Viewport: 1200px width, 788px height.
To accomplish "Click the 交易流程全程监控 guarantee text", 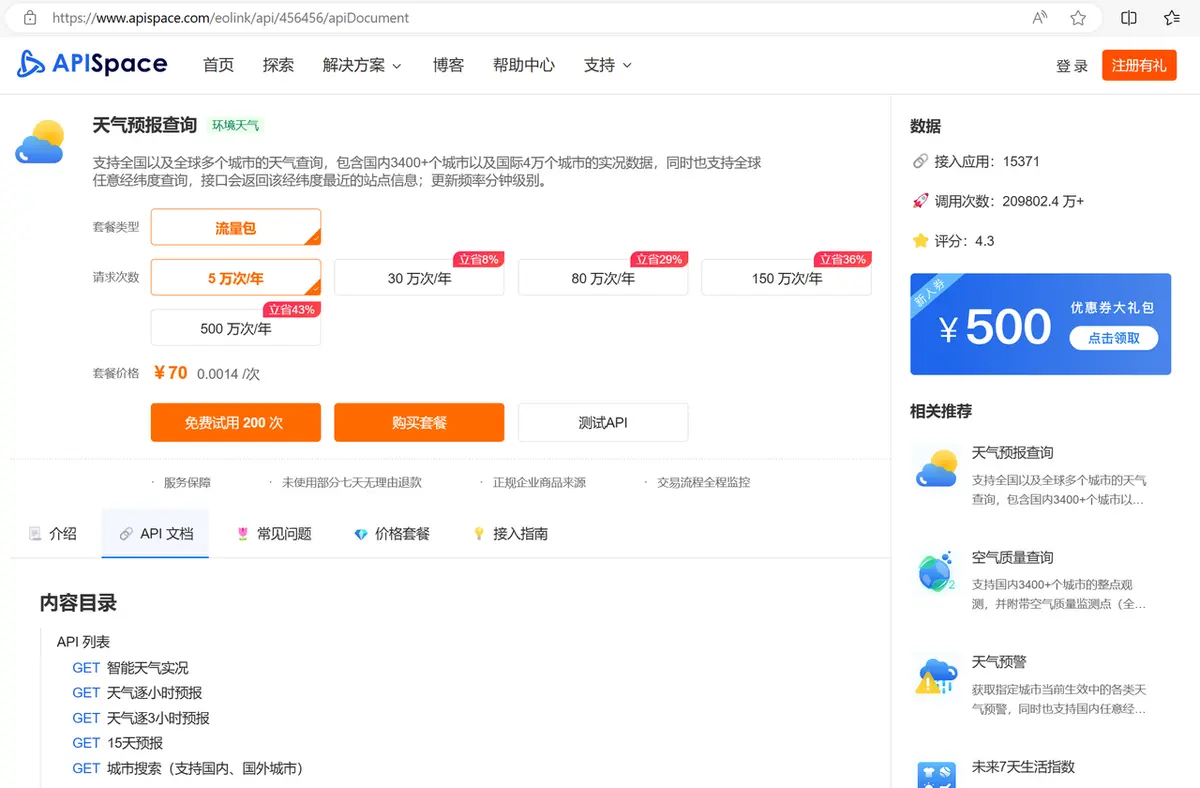I will [x=703, y=482].
